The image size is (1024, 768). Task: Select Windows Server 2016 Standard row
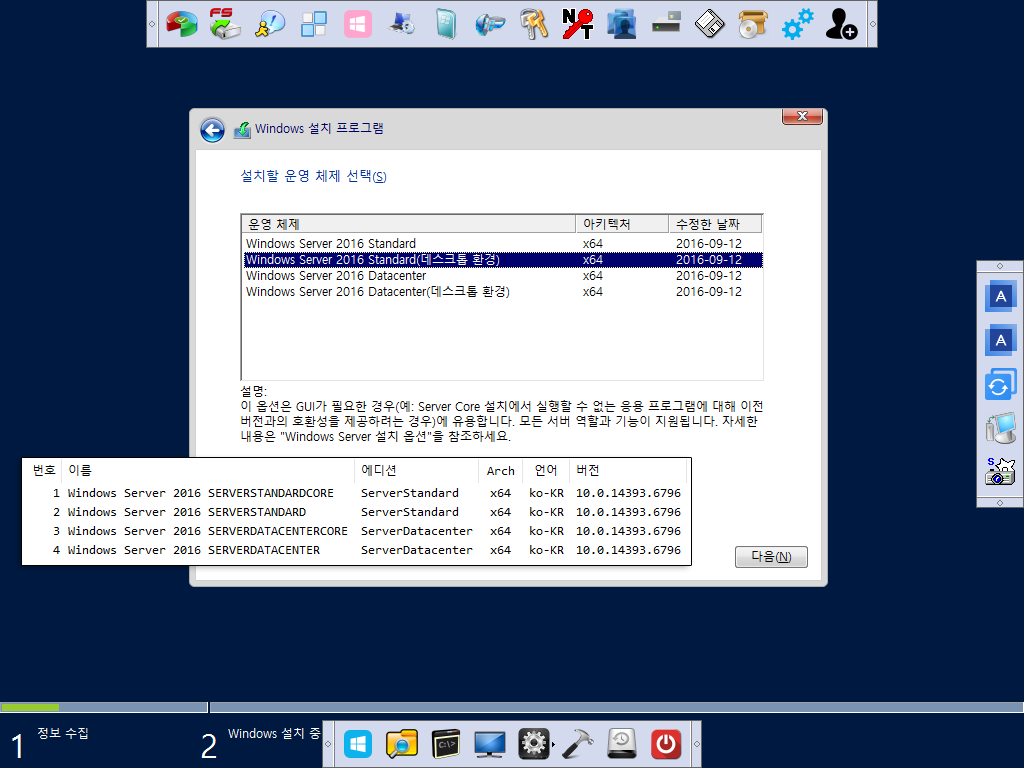coord(502,244)
